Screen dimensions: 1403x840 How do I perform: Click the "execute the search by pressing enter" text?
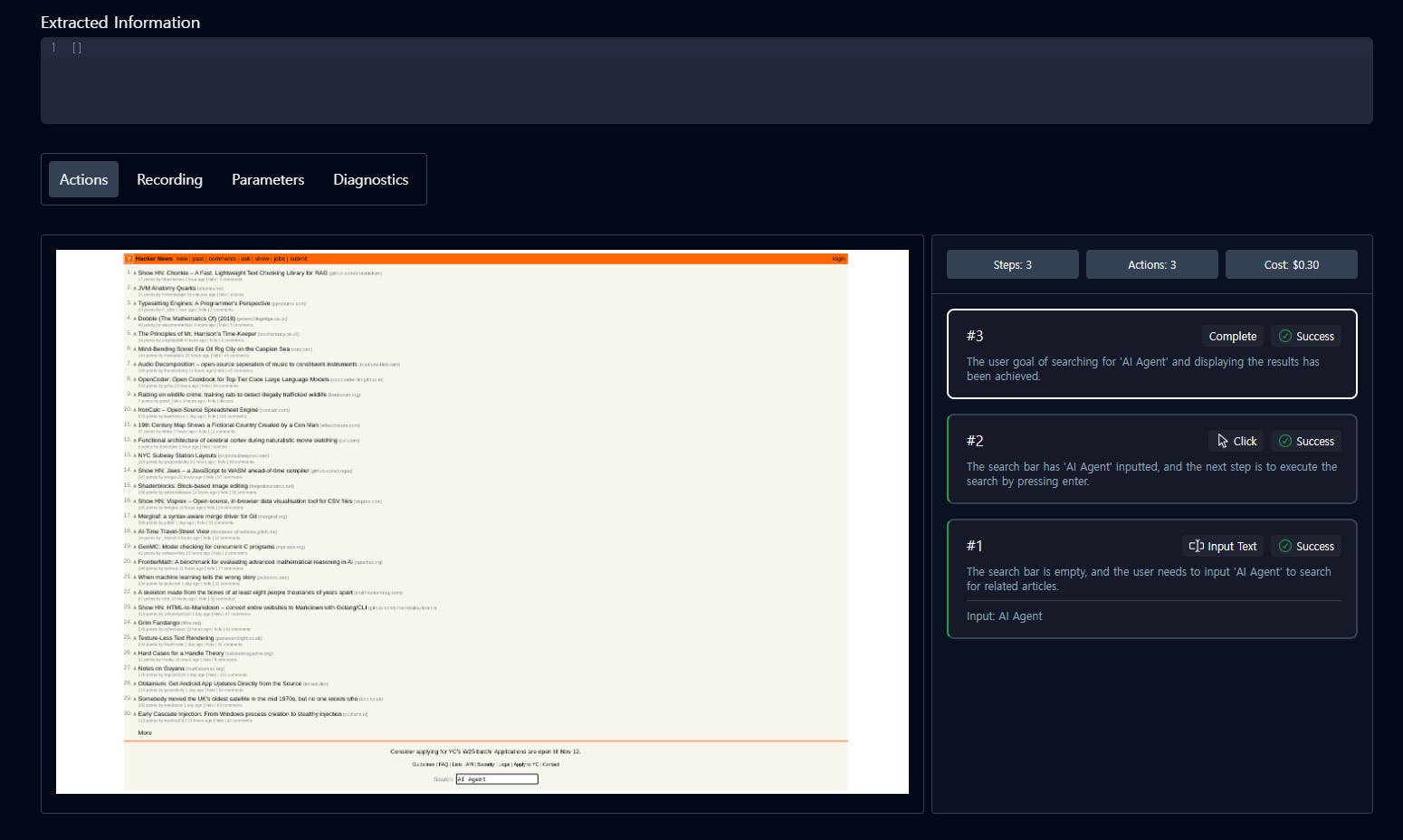[1151, 474]
